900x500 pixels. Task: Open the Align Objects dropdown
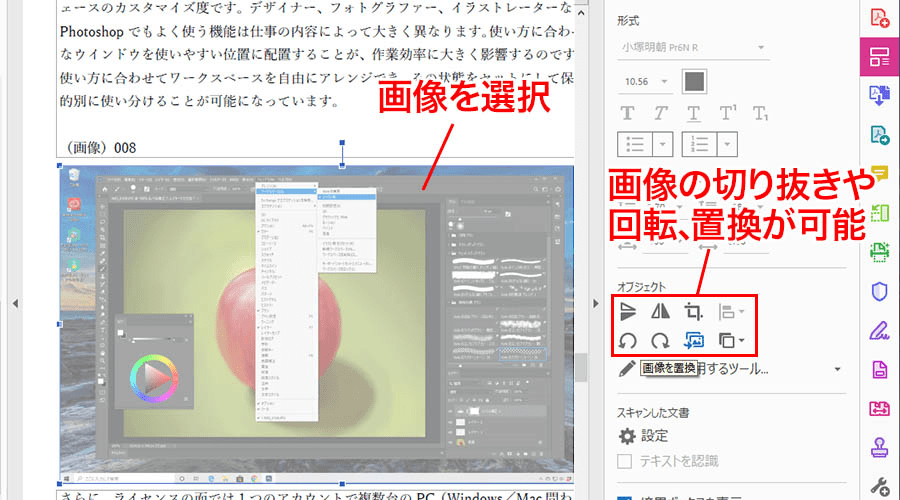(731, 312)
